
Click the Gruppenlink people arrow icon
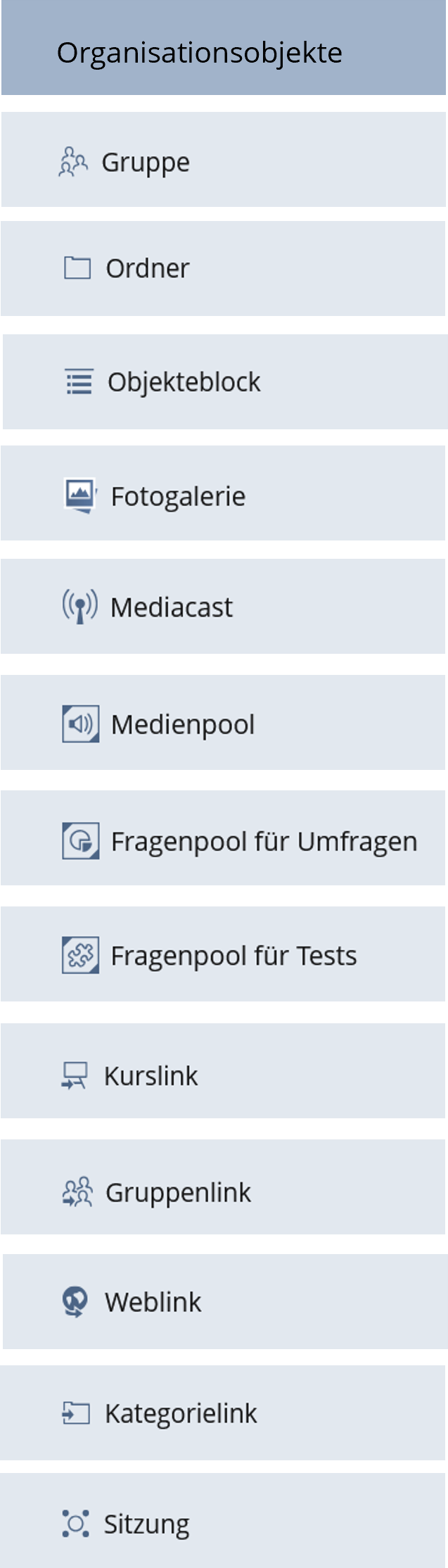pos(77,1191)
